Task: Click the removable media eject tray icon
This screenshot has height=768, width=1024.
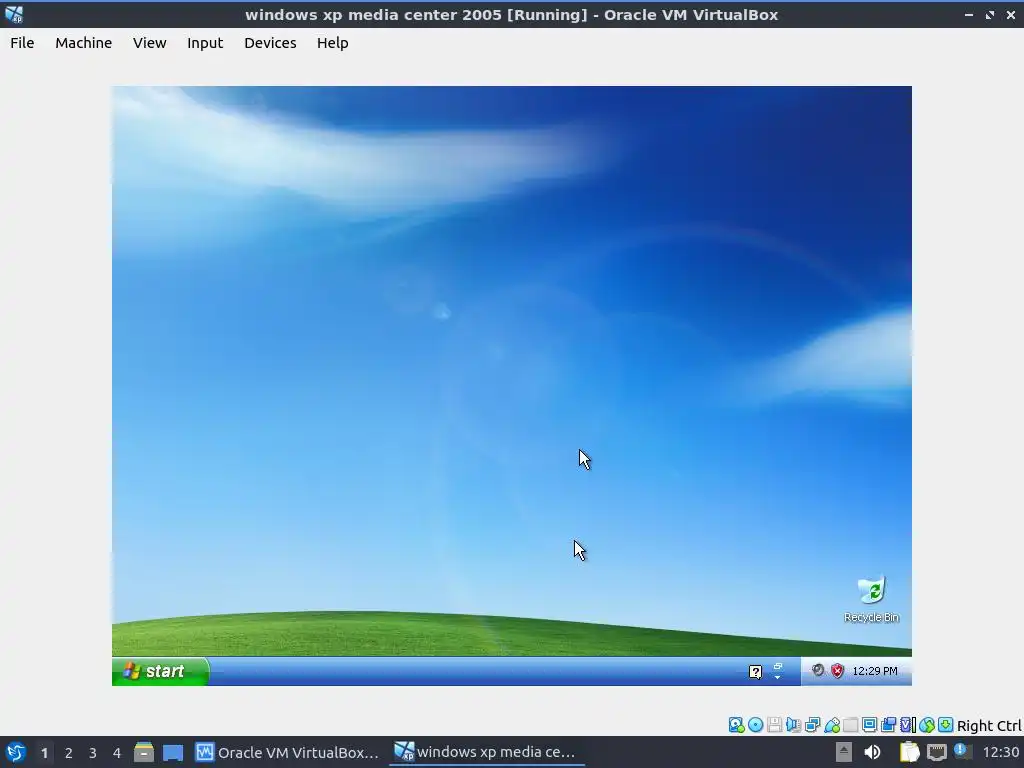Action: point(844,752)
